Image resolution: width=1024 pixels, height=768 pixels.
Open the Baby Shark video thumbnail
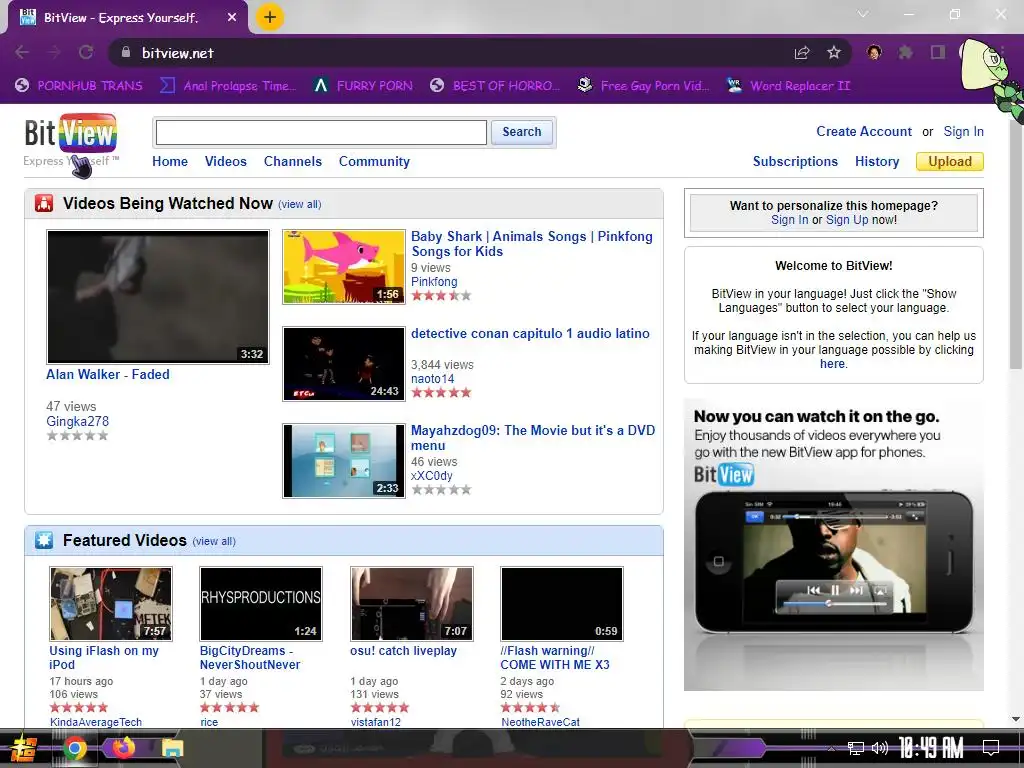tap(344, 266)
